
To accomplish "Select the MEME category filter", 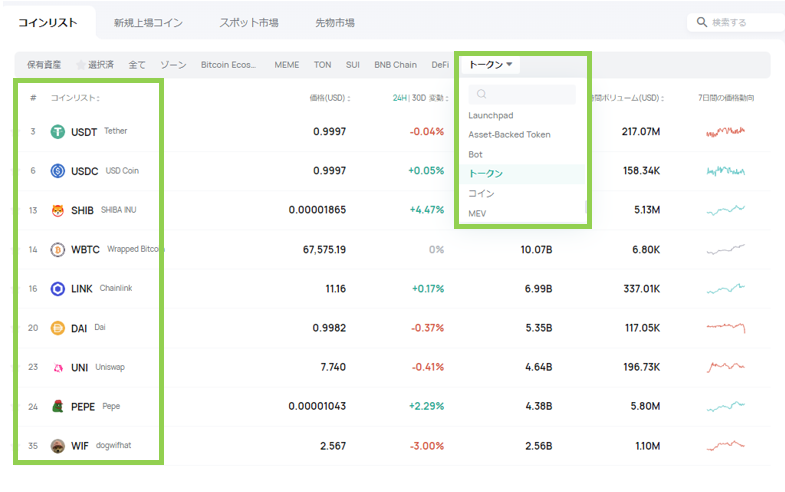I will (287, 65).
